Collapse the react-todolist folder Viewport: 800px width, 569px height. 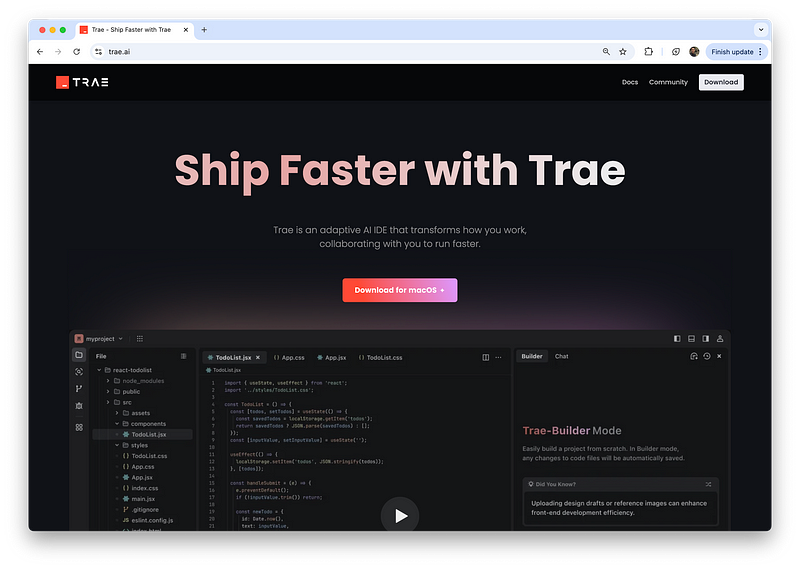click(x=99, y=370)
